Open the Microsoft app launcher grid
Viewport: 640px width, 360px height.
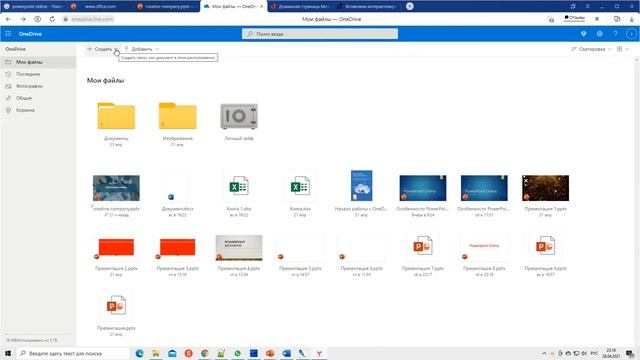(x=8, y=34)
